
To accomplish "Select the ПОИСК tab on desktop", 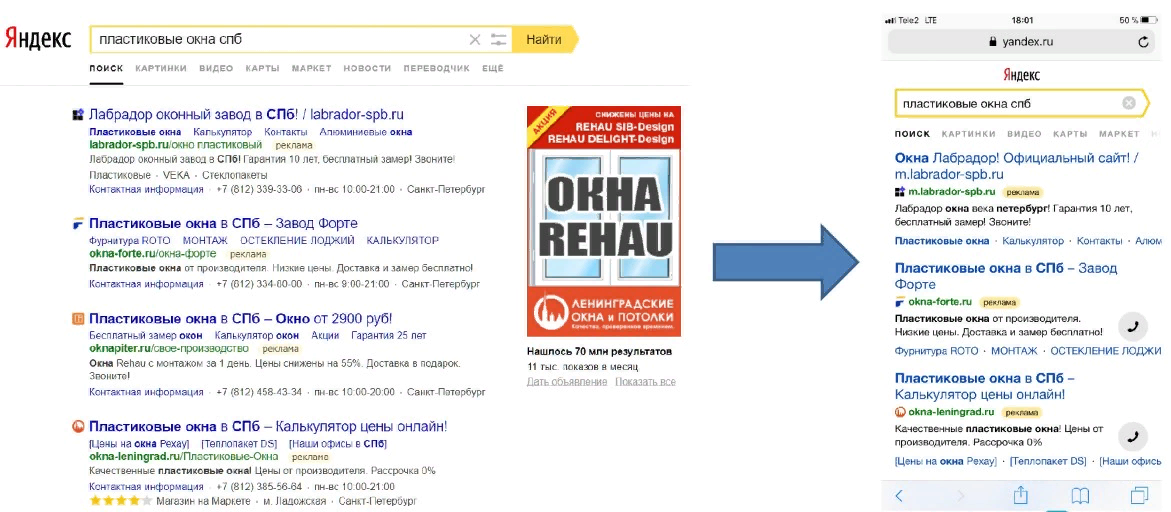I will 106,68.
